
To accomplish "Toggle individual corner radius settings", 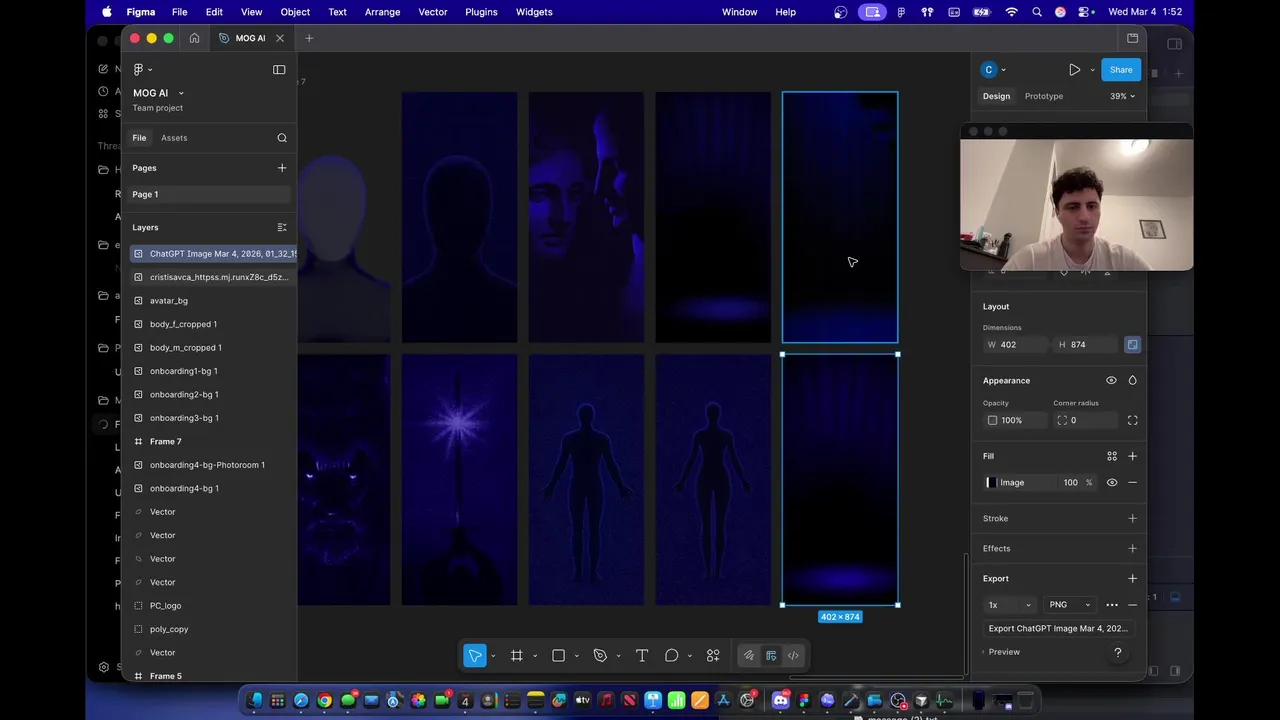I will point(1132,420).
